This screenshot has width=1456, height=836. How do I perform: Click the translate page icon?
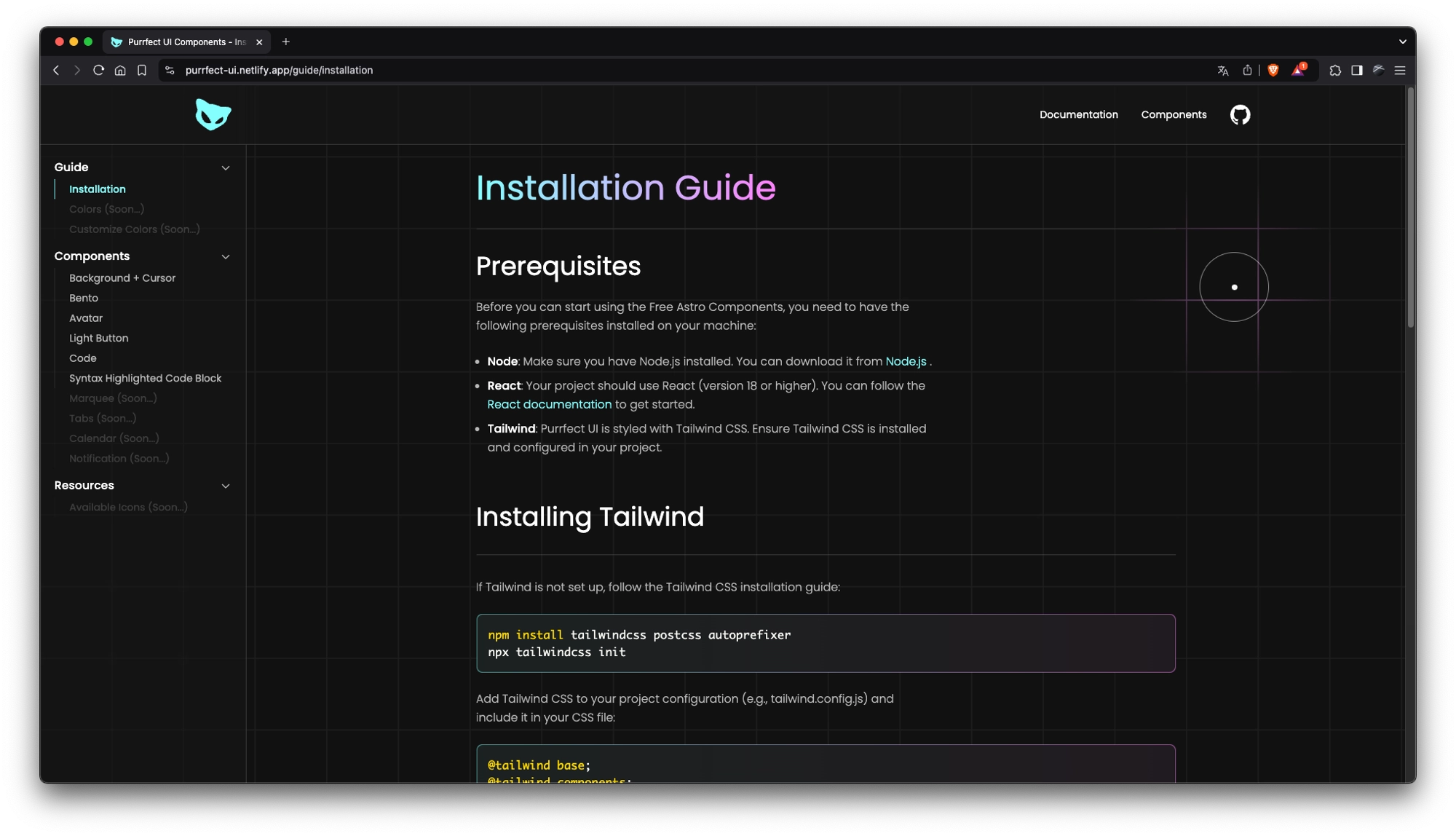tap(1223, 71)
